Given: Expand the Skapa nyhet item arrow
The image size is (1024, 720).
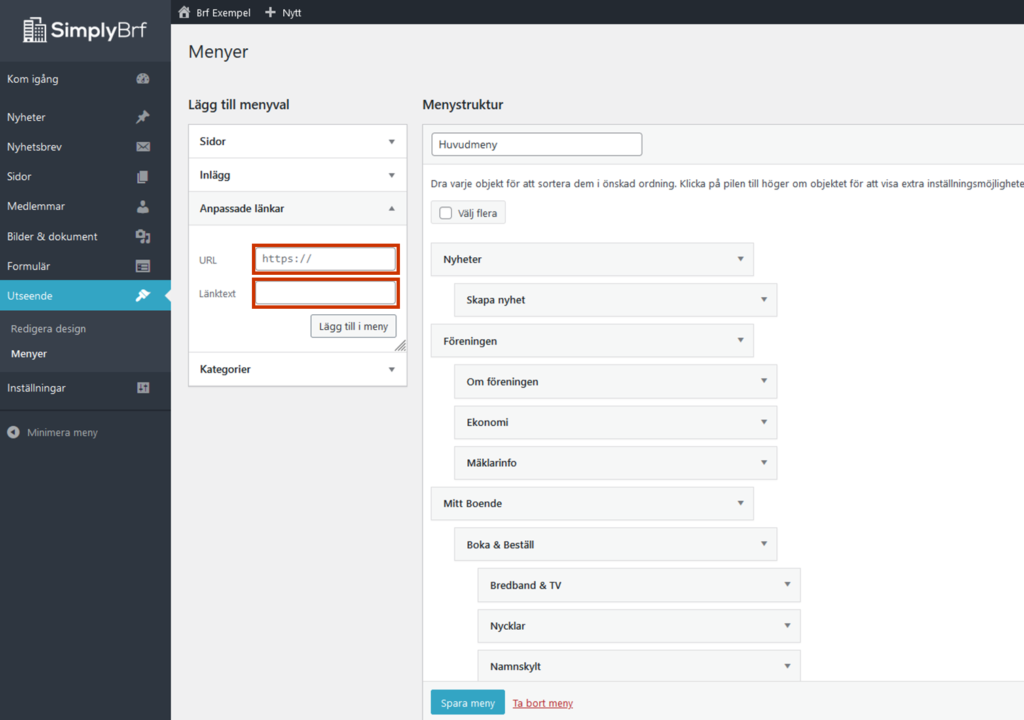Looking at the screenshot, I should [764, 299].
